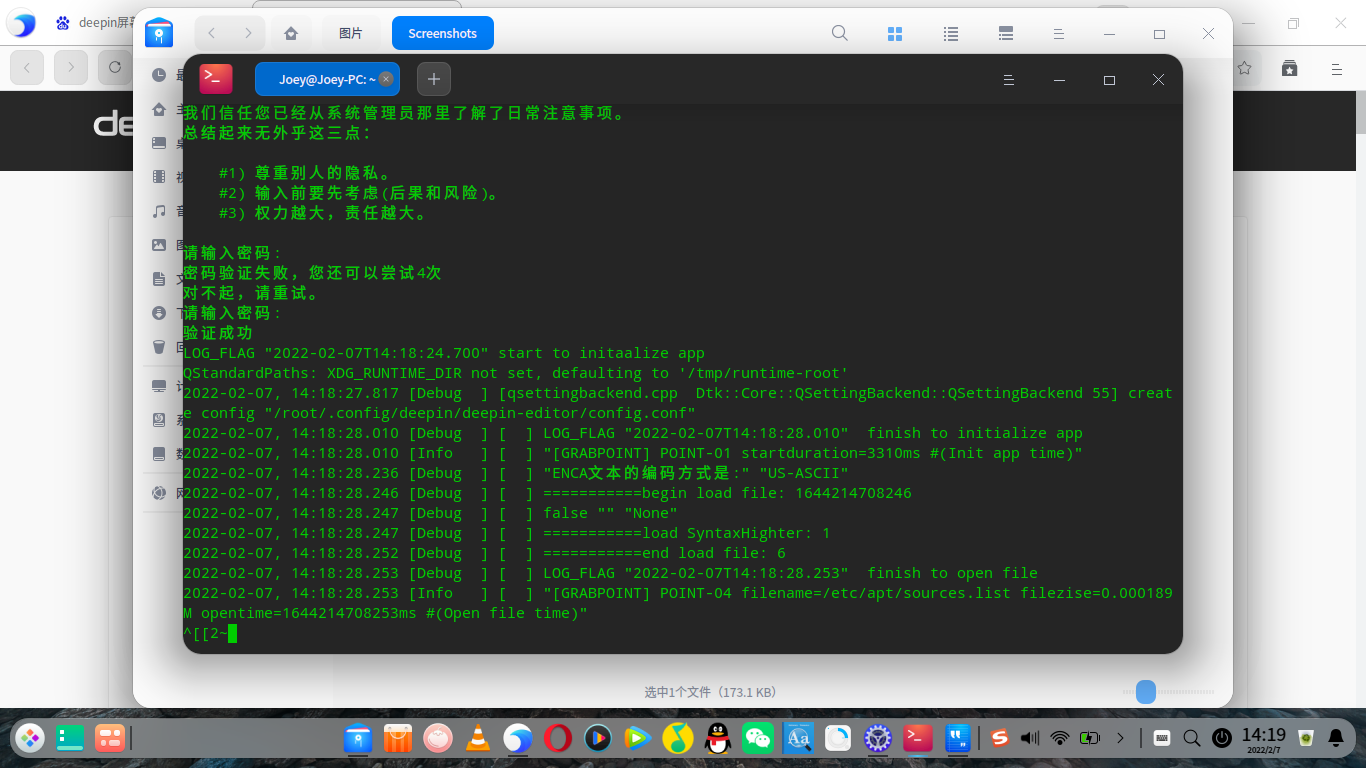Viewport: 1366px width, 768px height.
Task: Select the Joey@Joey-PC terminal tab
Action: click(x=327, y=79)
